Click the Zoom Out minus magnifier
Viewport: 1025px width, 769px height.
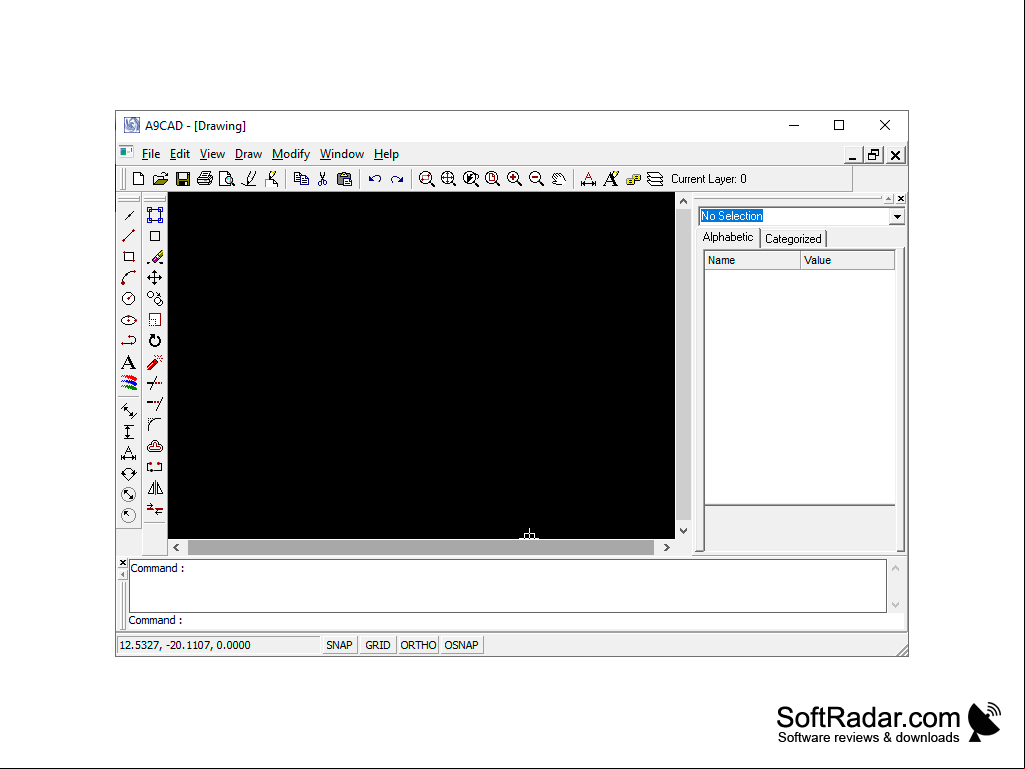pos(536,179)
